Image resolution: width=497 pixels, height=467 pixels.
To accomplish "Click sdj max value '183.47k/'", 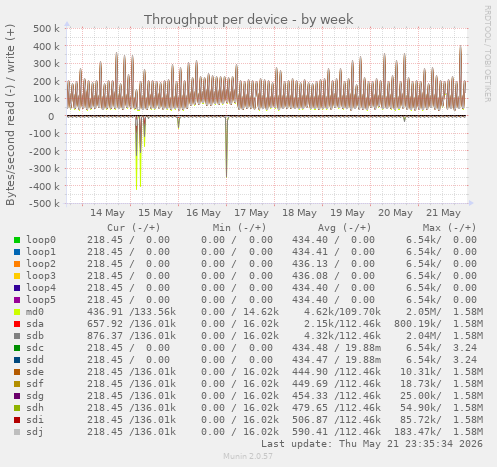I will click(x=418, y=432).
